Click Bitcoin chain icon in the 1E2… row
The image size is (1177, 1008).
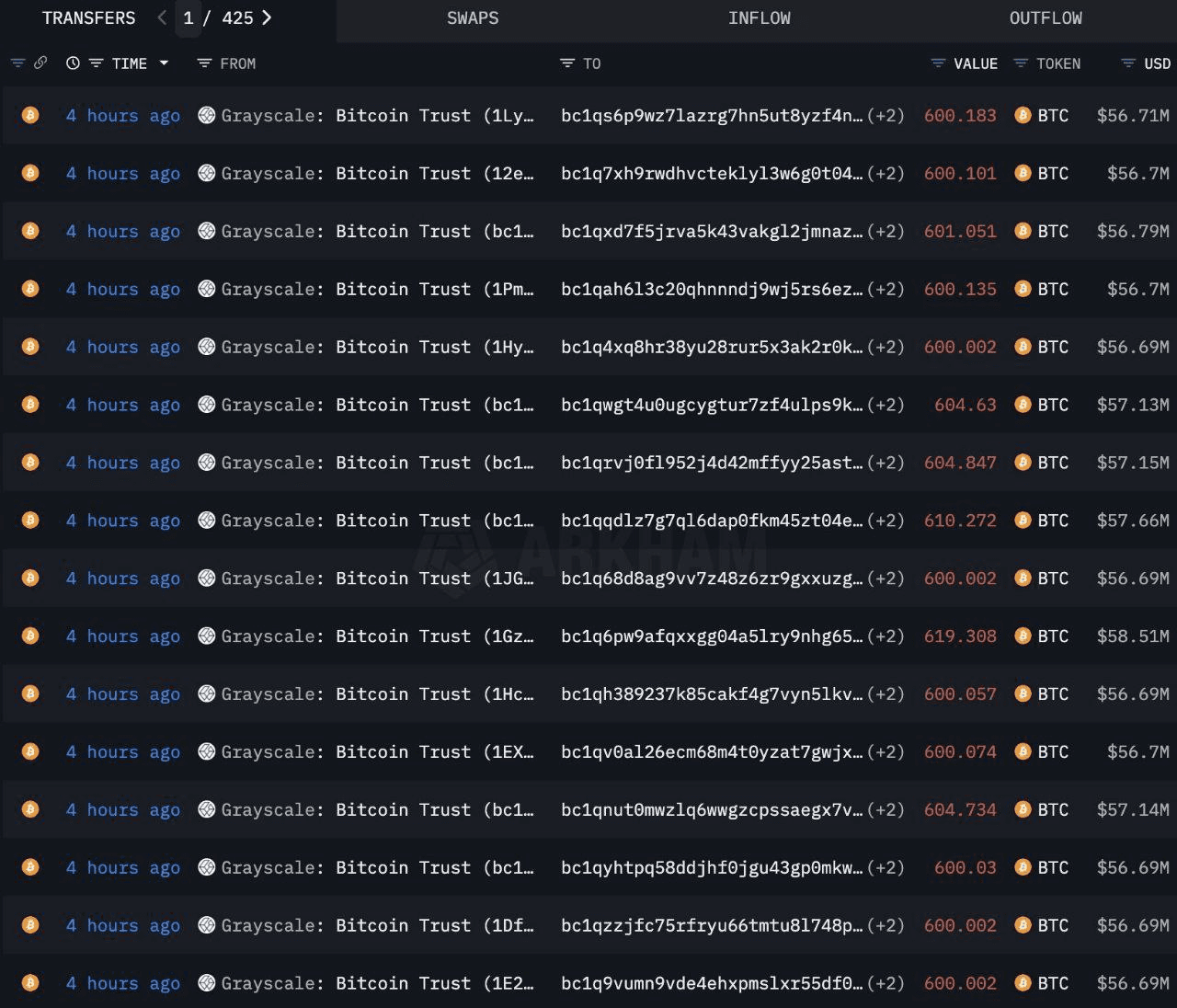point(30,982)
